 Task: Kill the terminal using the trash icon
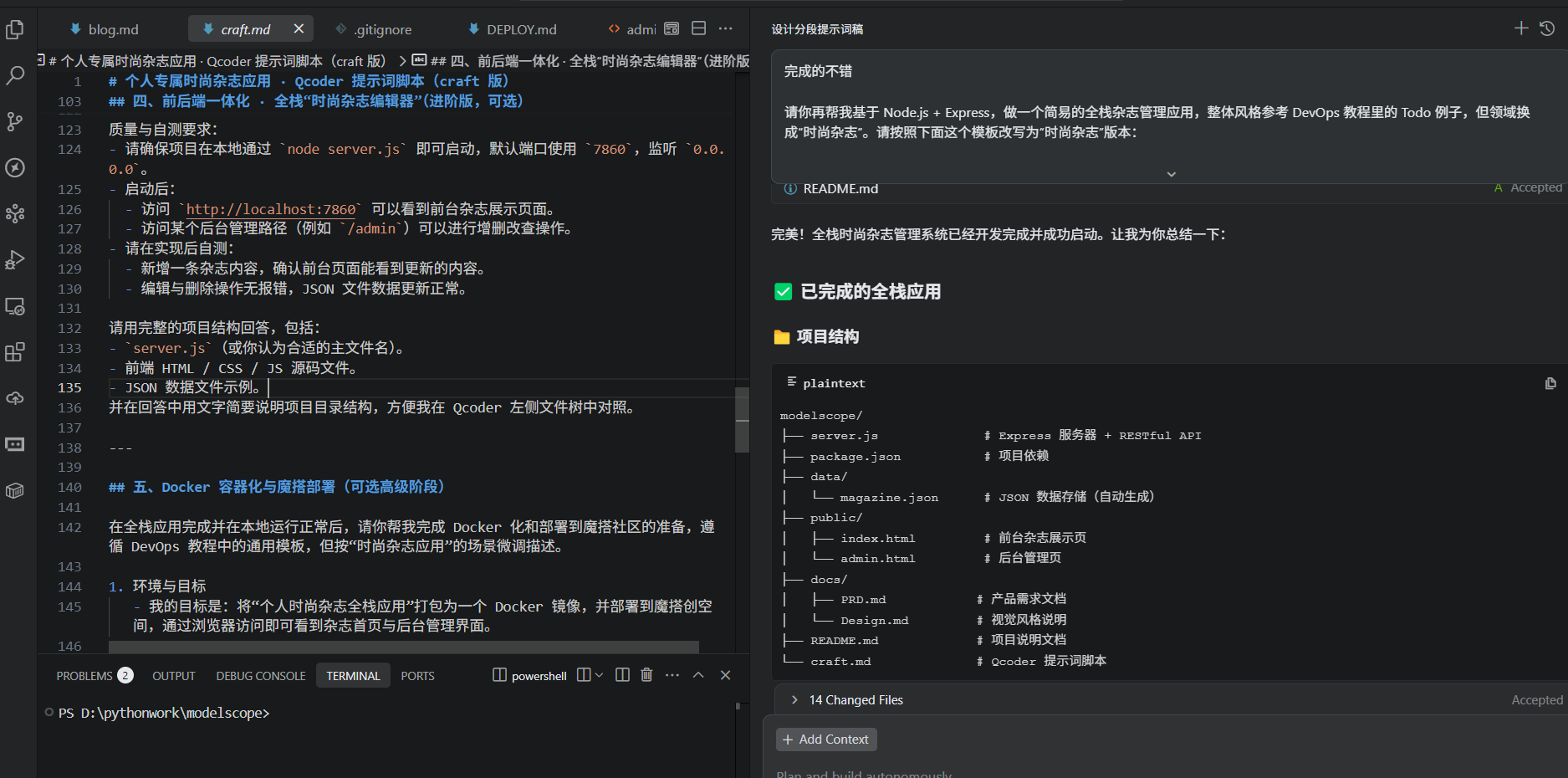coord(646,674)
